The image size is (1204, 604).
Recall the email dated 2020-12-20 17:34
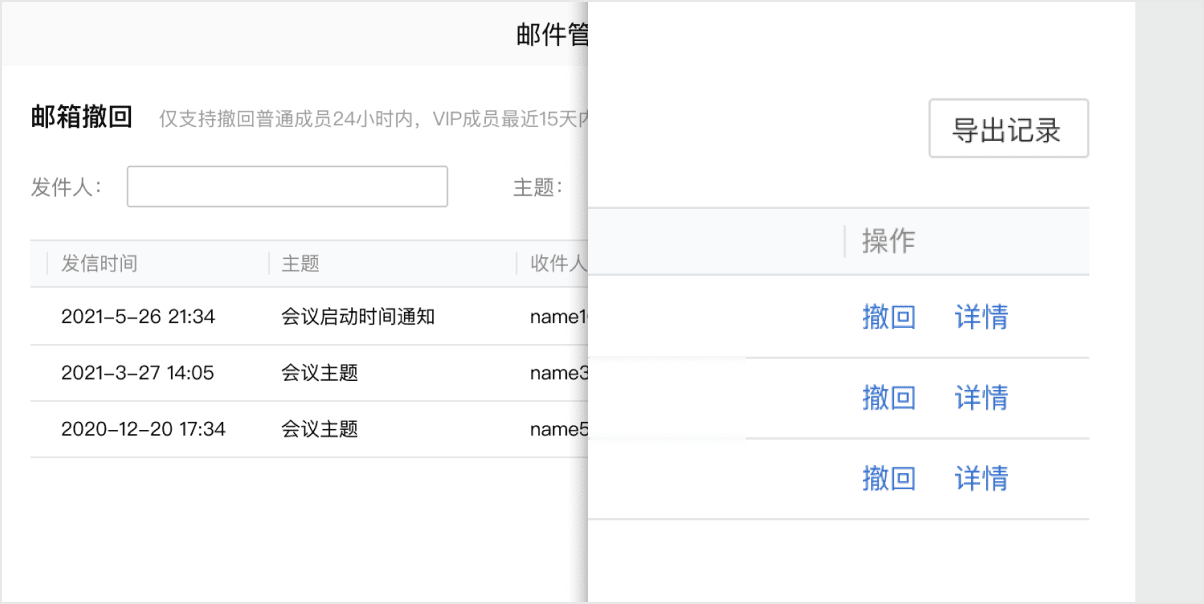pyautogui.click(x=888, y=478)
